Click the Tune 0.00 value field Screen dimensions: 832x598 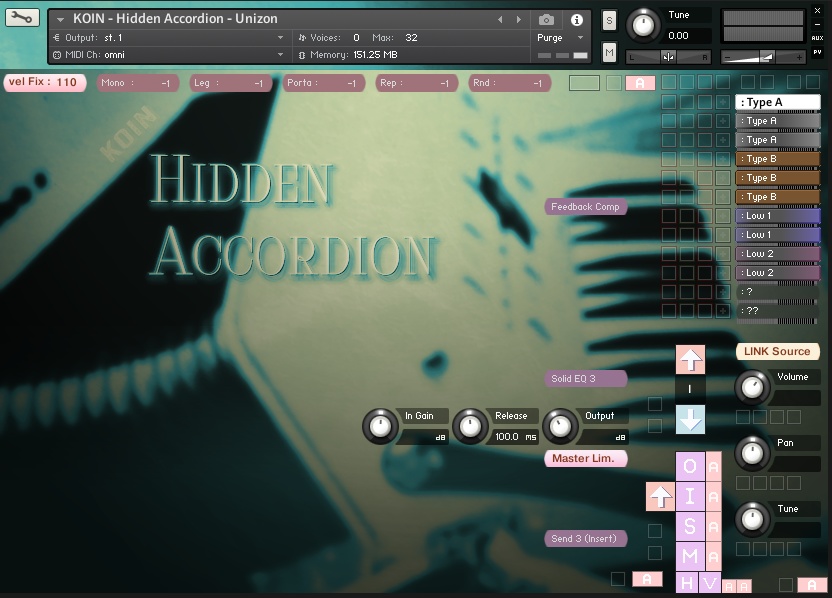[688, 36]
